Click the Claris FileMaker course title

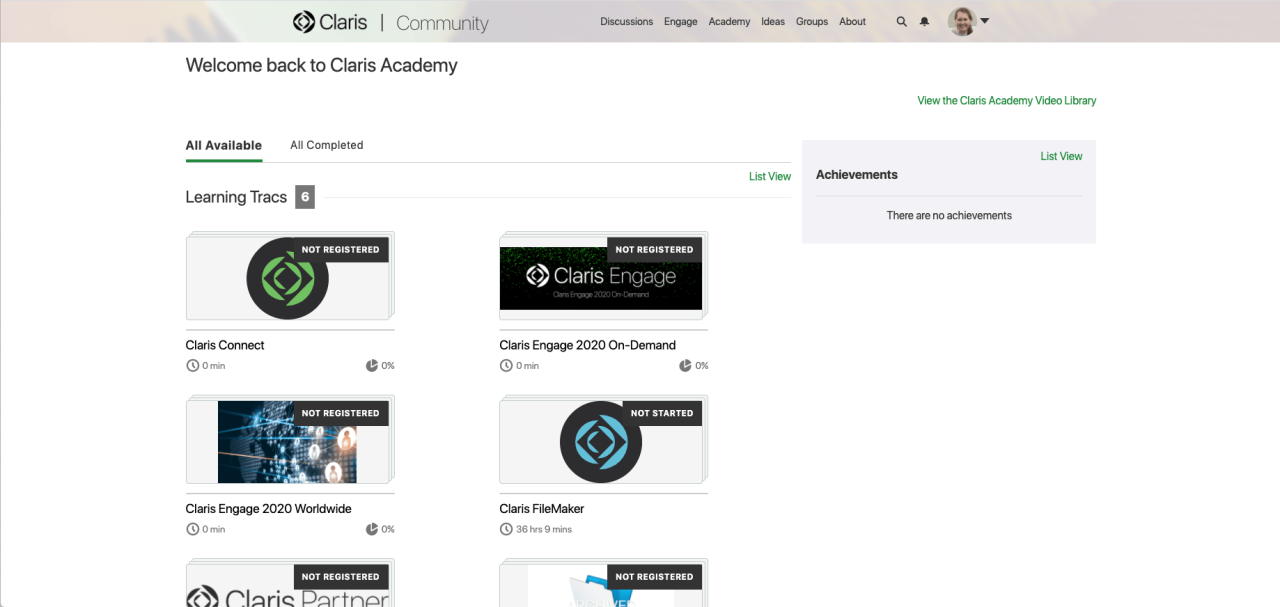pyautogui.click(x=542, y=509)
